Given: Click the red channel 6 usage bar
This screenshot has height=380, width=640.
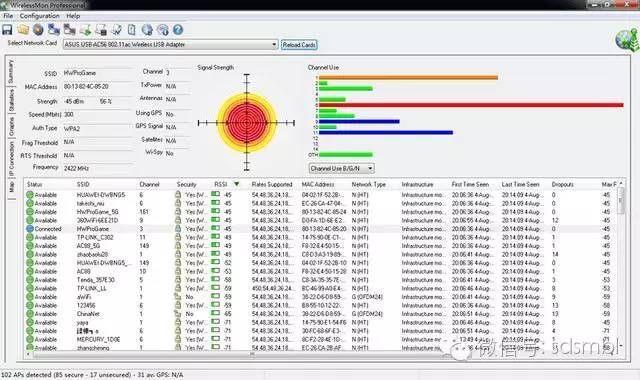Looking at the screenshot, I should click(471, 105).
